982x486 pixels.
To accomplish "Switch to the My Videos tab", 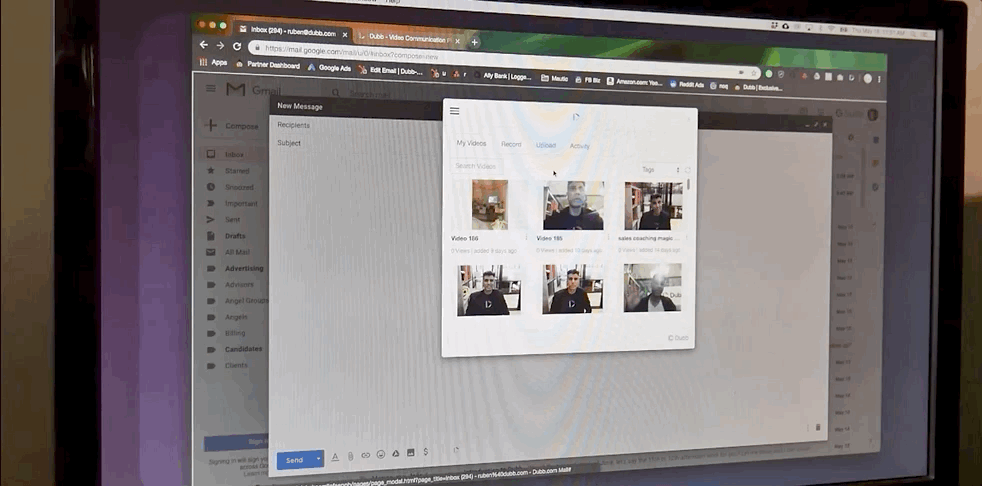I will 471,143.
